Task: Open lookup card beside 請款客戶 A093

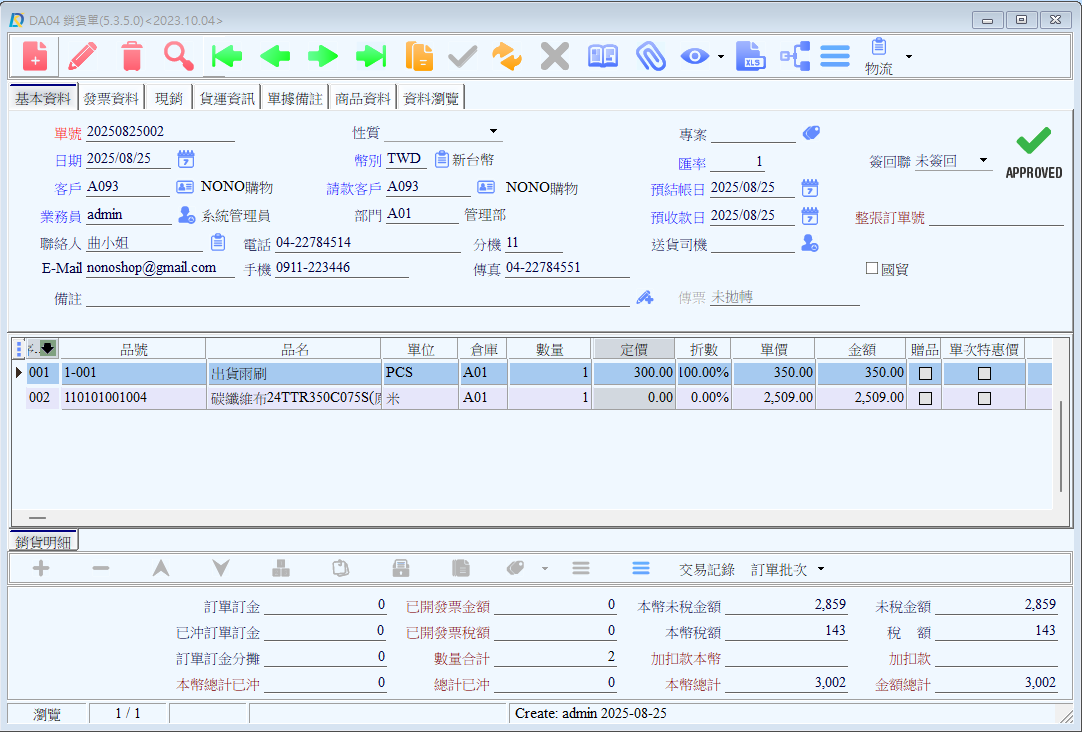Action: coord(486,187)
